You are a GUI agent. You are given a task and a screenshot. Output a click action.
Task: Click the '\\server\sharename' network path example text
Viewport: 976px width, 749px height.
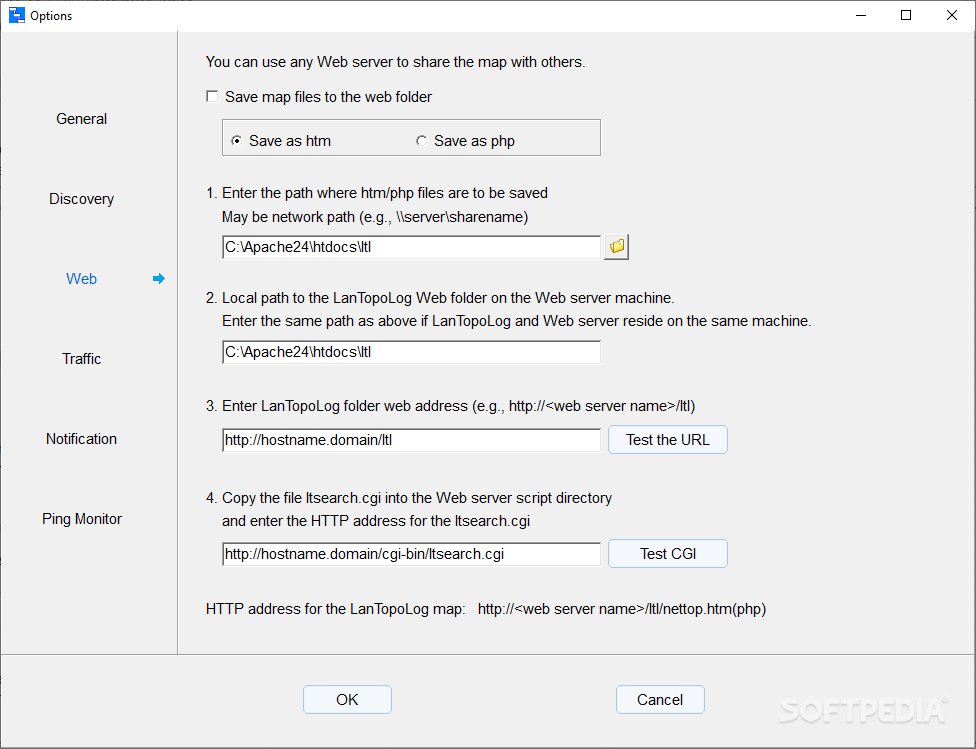click(460, 217)
